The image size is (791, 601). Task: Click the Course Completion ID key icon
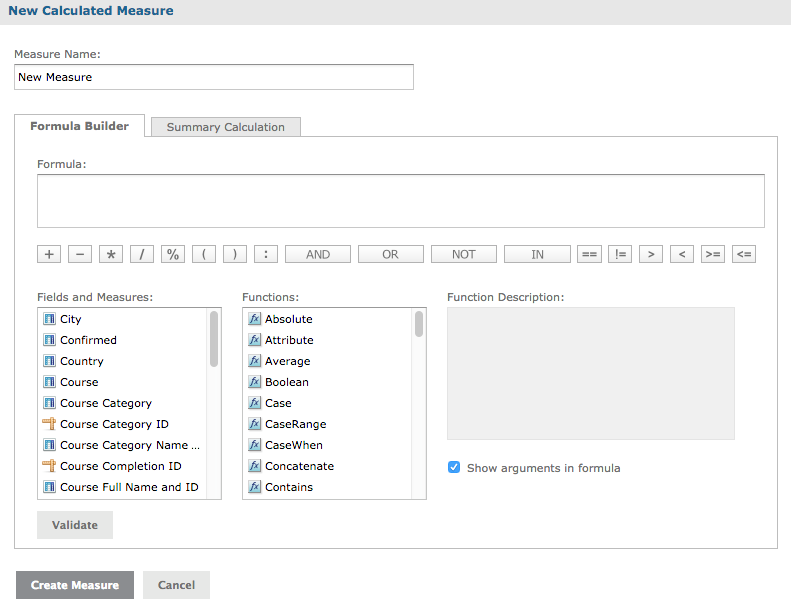point(49,466)
